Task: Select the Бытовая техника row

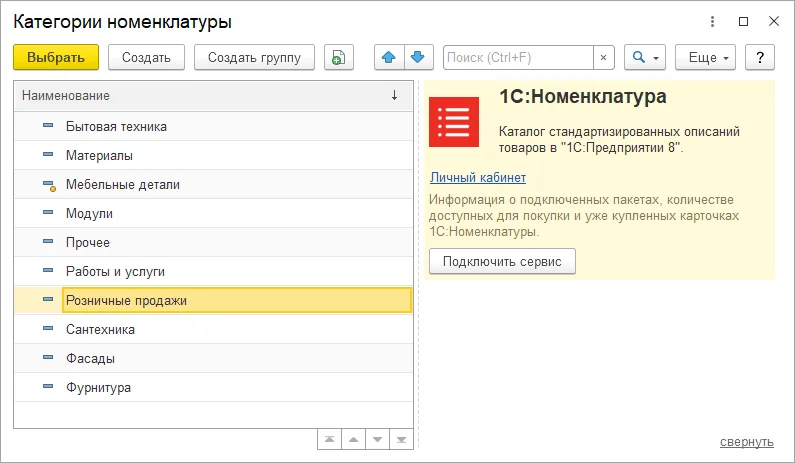Action: [213, 126]
